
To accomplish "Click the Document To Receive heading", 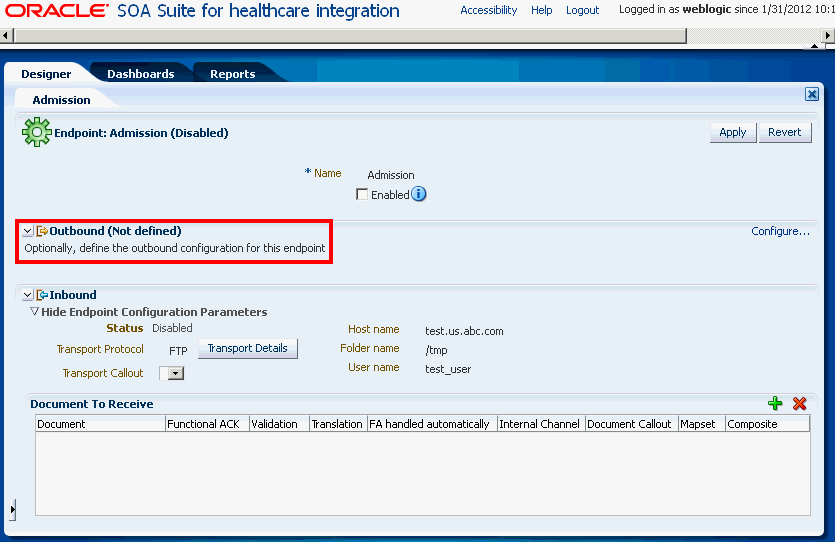I will coord(92,404).
